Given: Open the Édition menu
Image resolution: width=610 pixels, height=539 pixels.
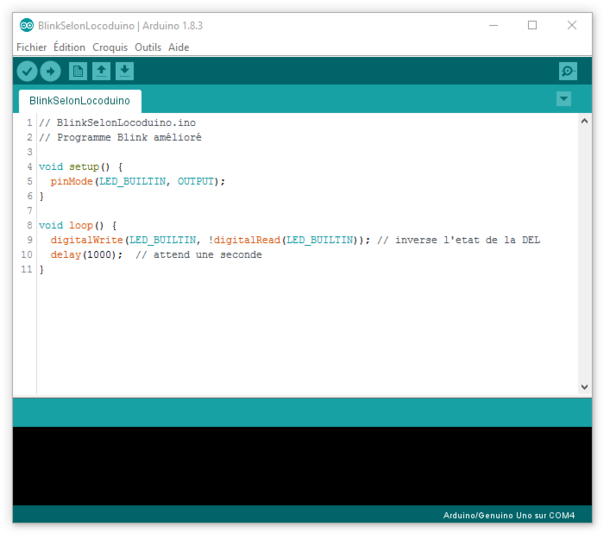Looking at the screenshot, I should click(69, 47).
